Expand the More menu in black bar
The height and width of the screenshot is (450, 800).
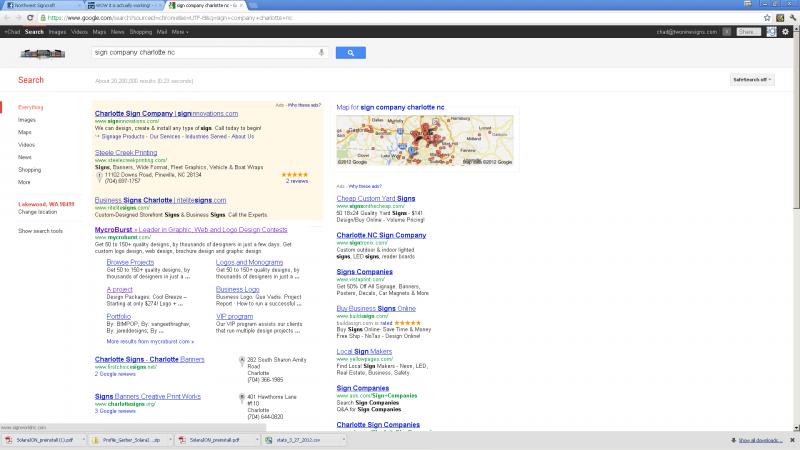tap(180, 32)
